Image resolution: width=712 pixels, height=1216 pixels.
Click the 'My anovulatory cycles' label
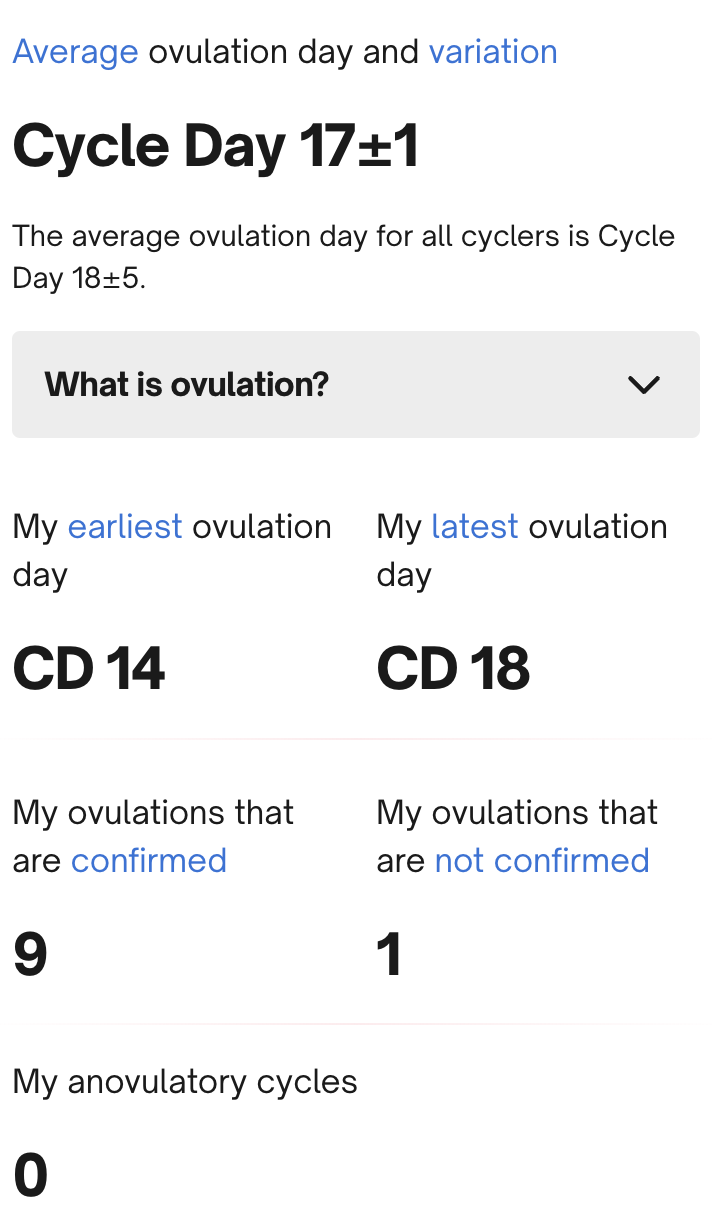(185, 1082)
